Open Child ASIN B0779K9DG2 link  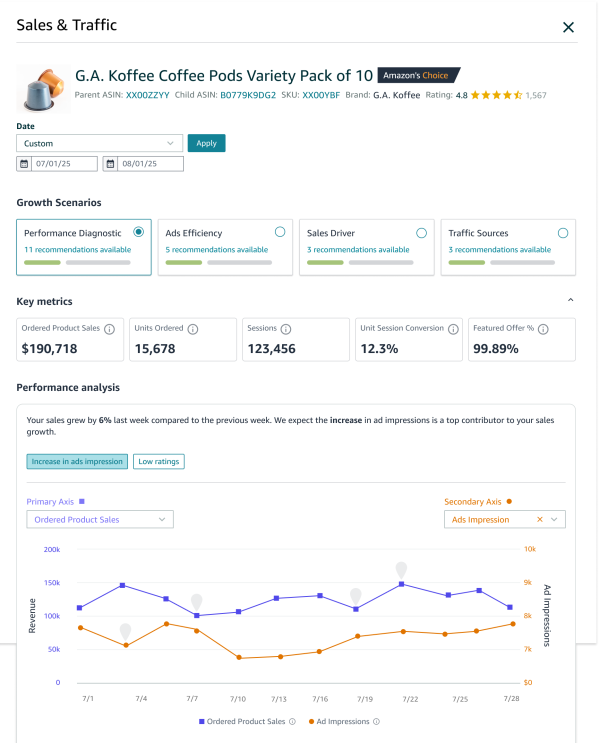tap(248, 95)
